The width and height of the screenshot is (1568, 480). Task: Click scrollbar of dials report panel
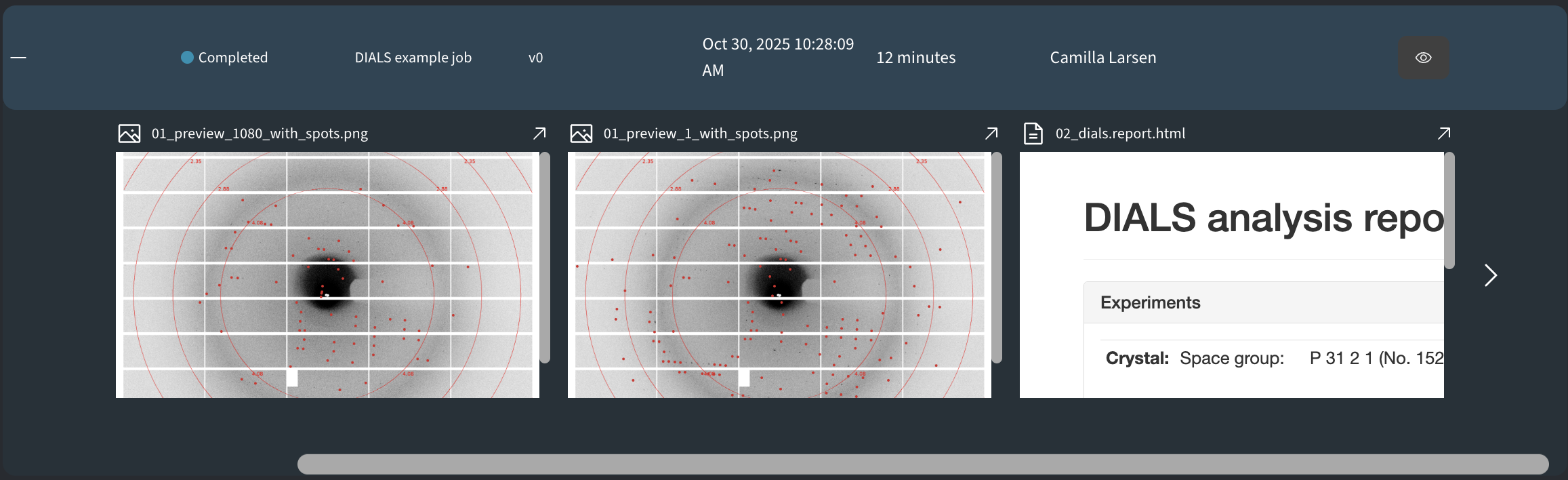point(1449,211)
